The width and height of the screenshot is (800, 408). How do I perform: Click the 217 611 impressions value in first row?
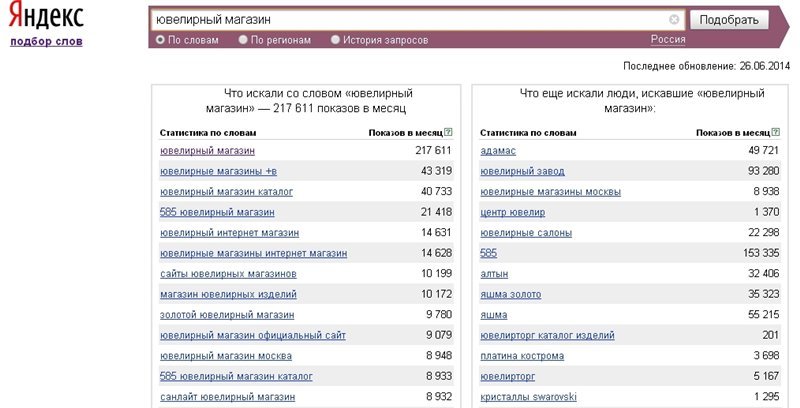[x=433, y=150]
